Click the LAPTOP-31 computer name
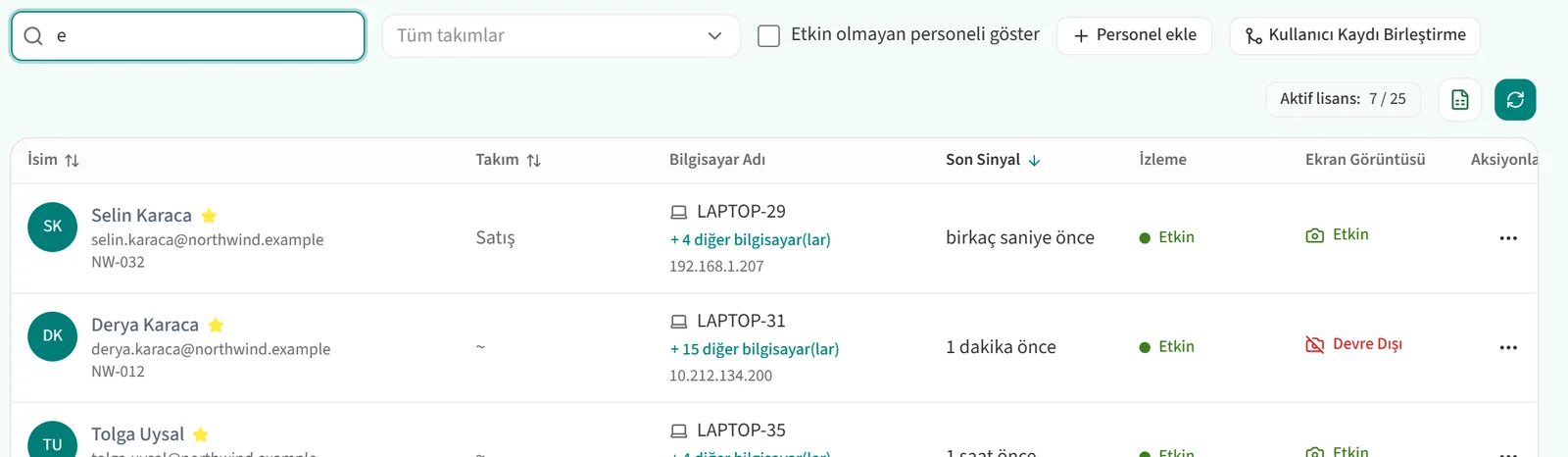The width and height of the screenshot is (1568, 457). click(x=741, y=321)
